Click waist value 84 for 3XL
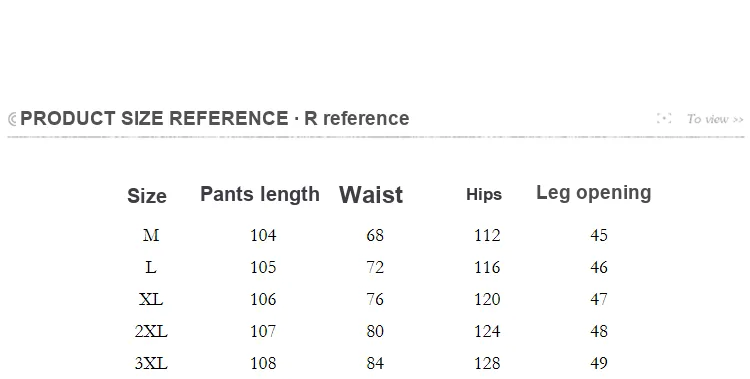Image resolution: width=750 pixels, height=379 pixels. pyautogui.click(x=375, y=363)
